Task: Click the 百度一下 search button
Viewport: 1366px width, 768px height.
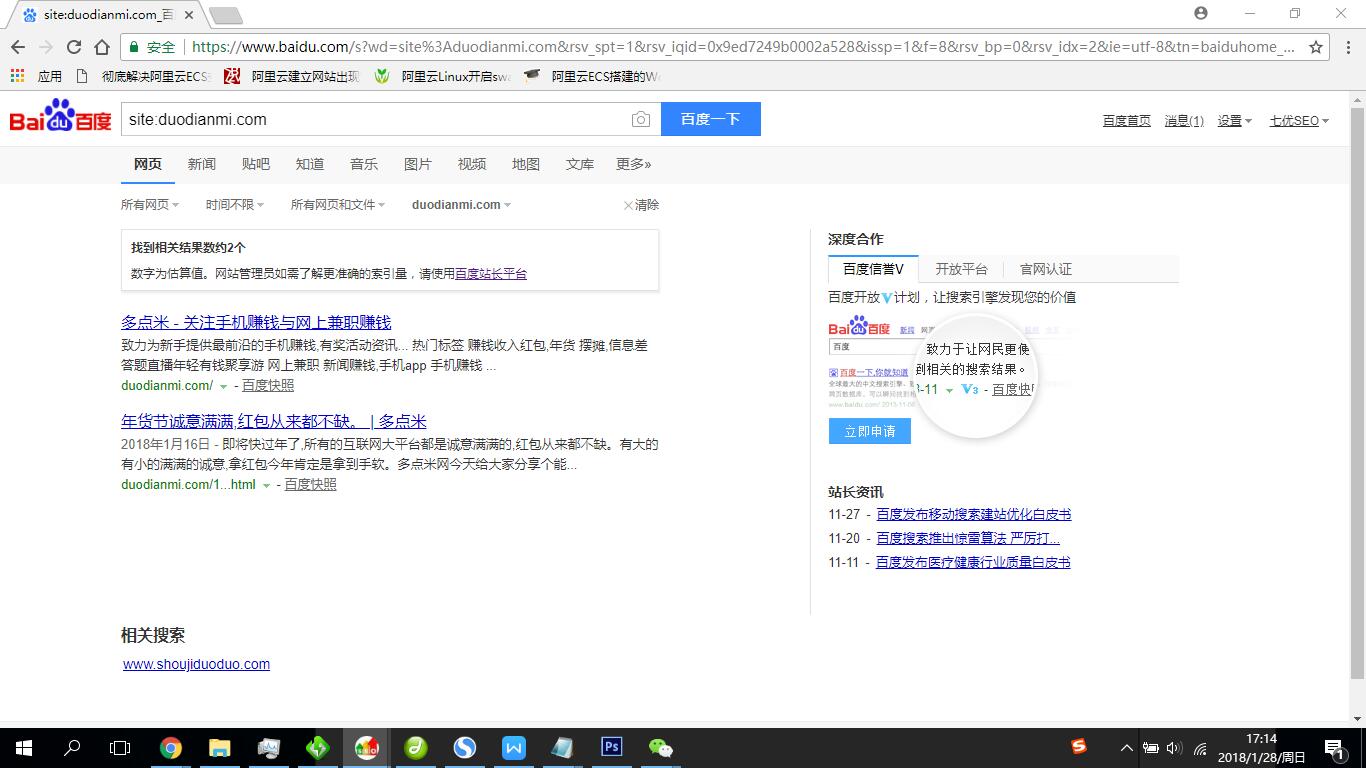Action: coord(711,119)
